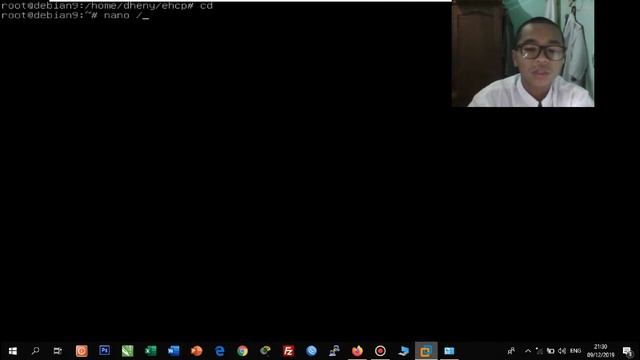Screen dimensions: 640x360
Task: Open the blue computer app icon in taskbar
Action: (x=403, y=351)
